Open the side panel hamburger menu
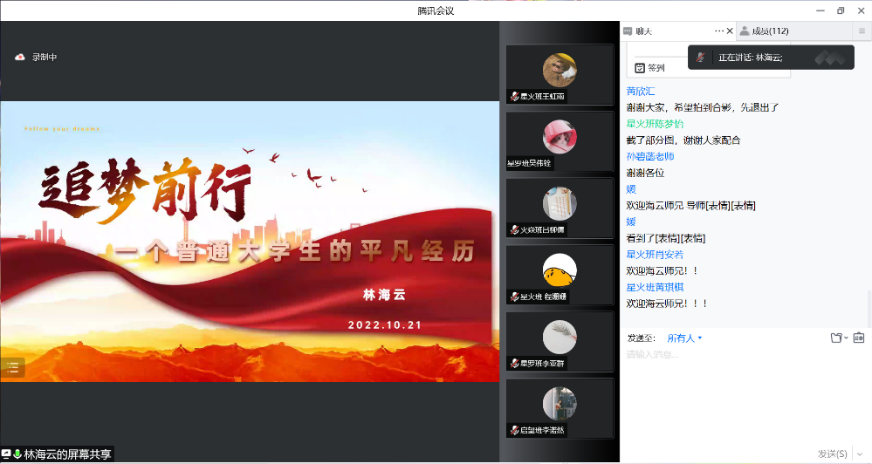This screenshot has width=872, height=464. coord(861,31)
